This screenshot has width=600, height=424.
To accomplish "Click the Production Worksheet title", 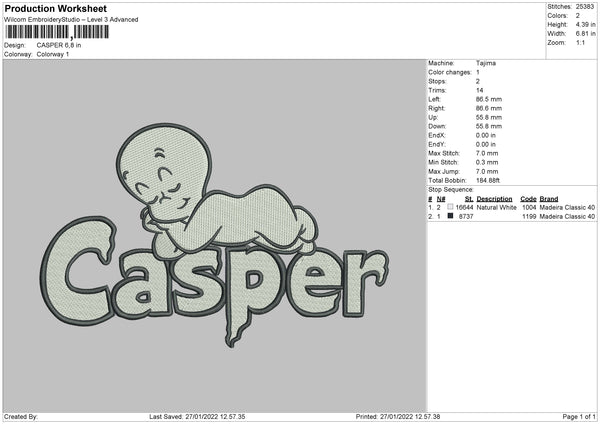I will [55, 8].
